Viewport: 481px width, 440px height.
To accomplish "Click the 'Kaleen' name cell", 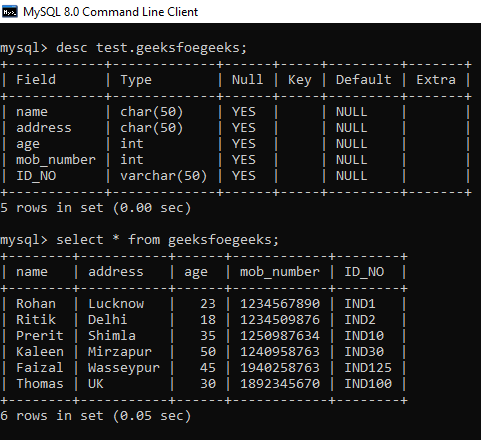I will tap(40, 352).
